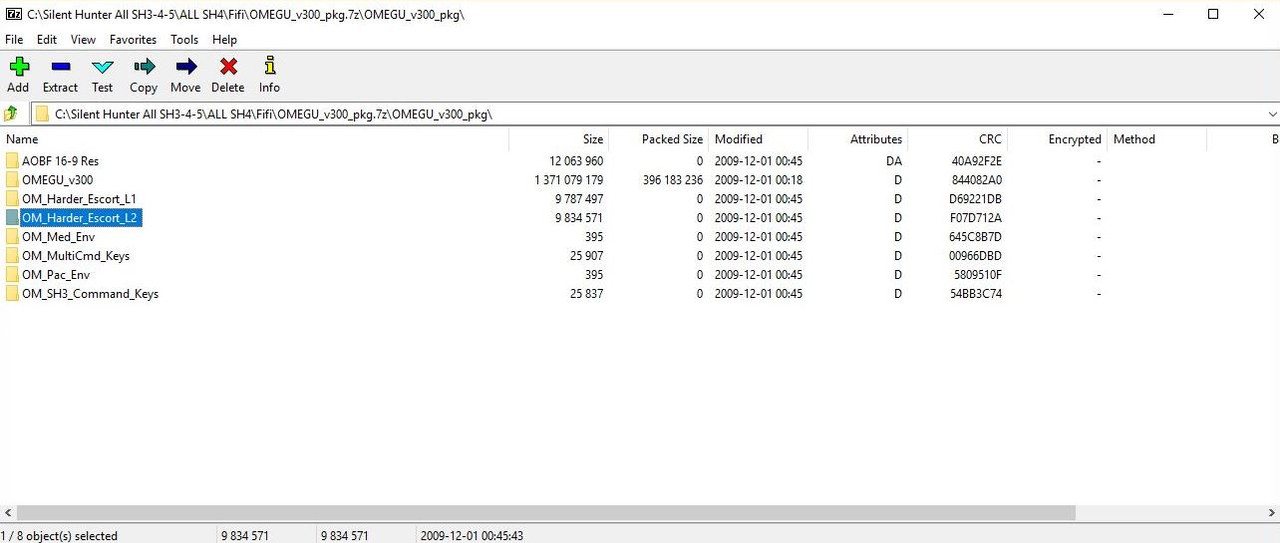The width and height of the screenshot is (1280, 543).
Task: Expand the address bar path dropdown
Action: (x=1272, y=114)
